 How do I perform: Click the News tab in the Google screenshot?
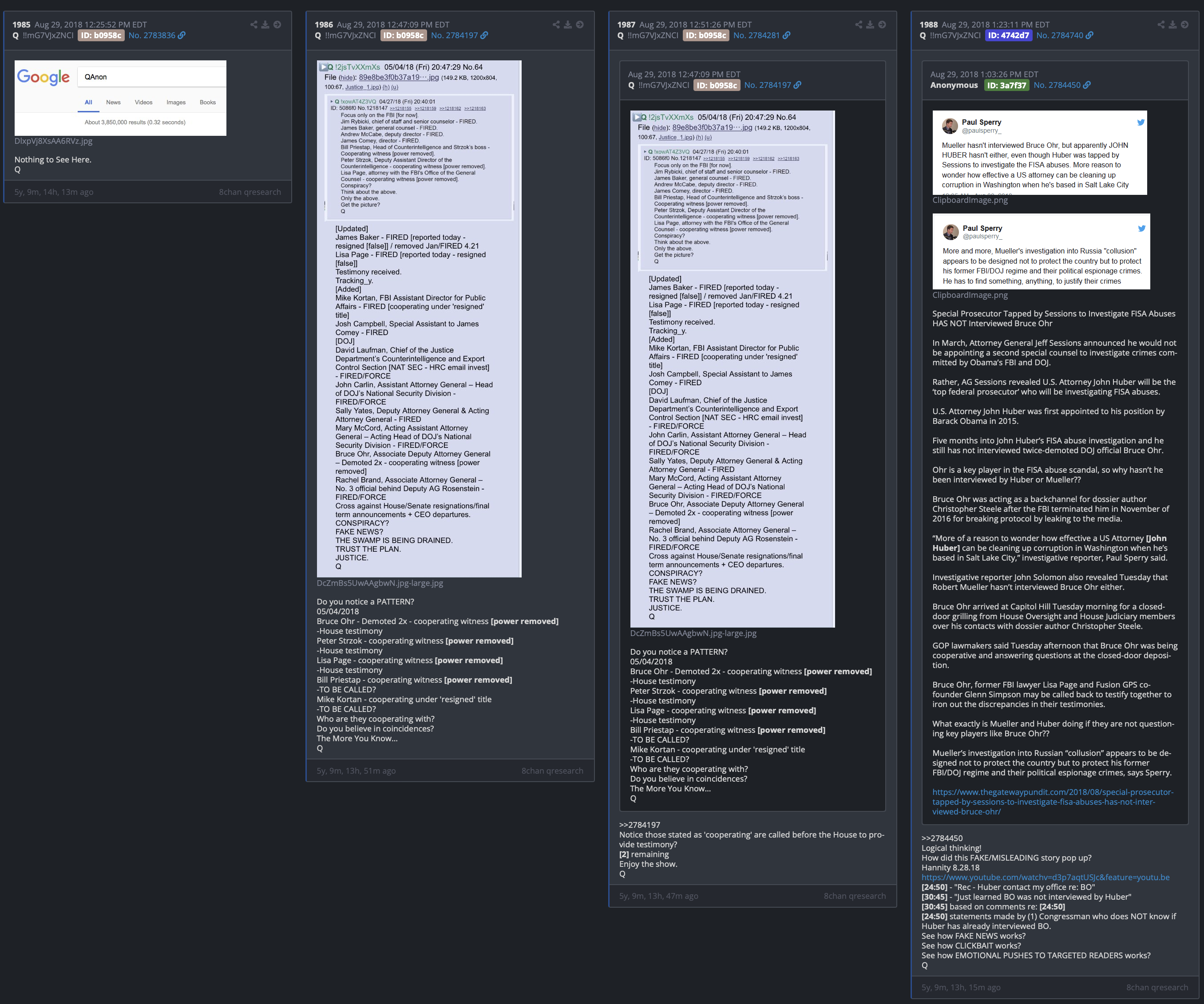coord(113,103)
